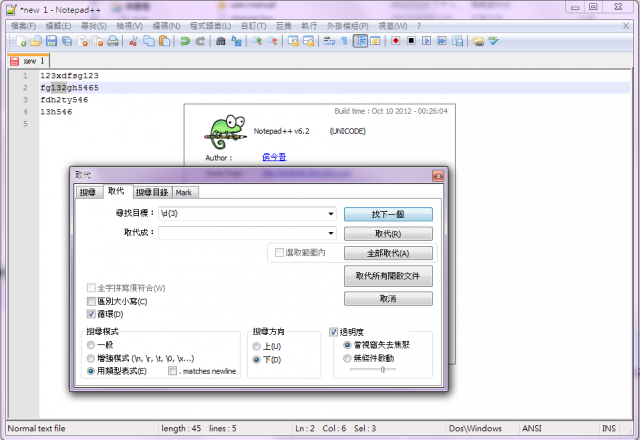The width and height of the screenshot is (640, 440).
Task: Toggle the '. matches newline' checkbox
Action: pyautogui.click(x=173, y=371)
